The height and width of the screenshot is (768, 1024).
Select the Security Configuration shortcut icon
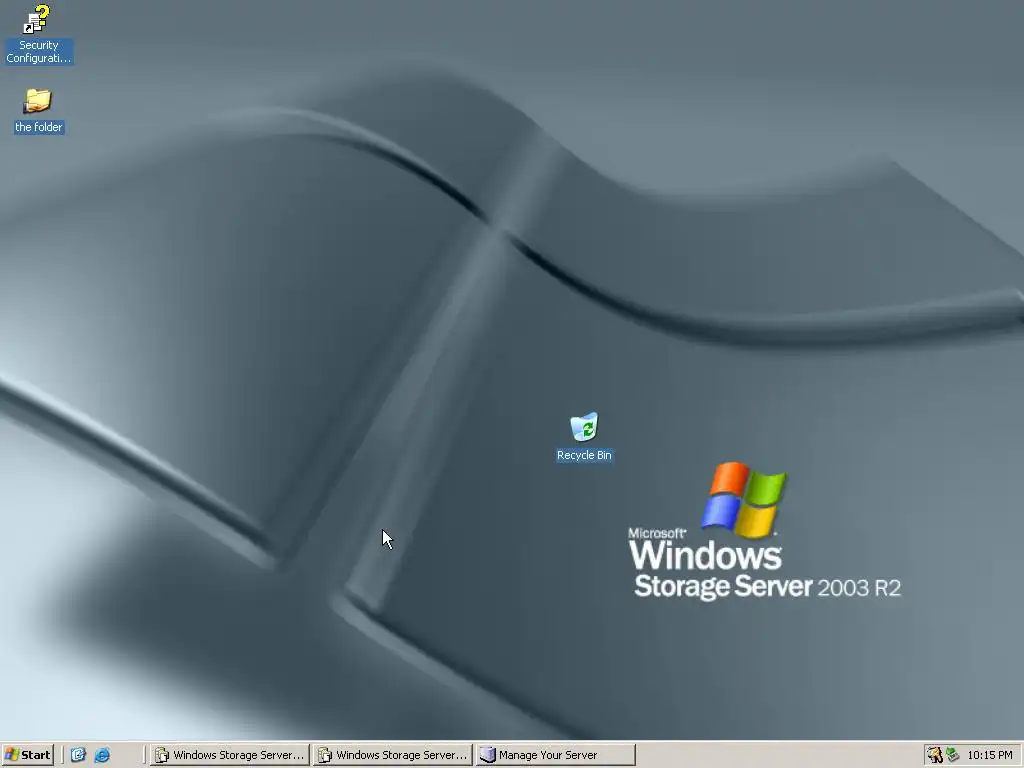(38, 34)
